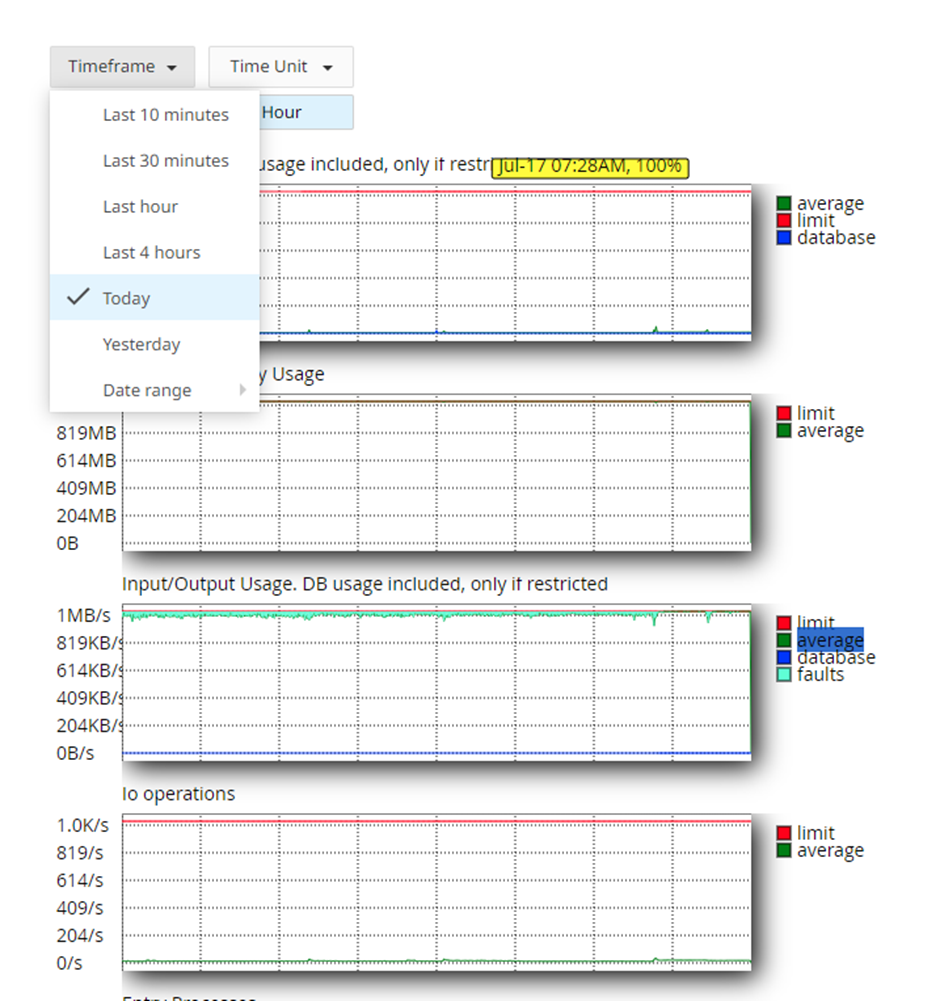Screen dimensions: 940x1001
Task: Select Last hour timeframe
Action: [x=140, y=207]
